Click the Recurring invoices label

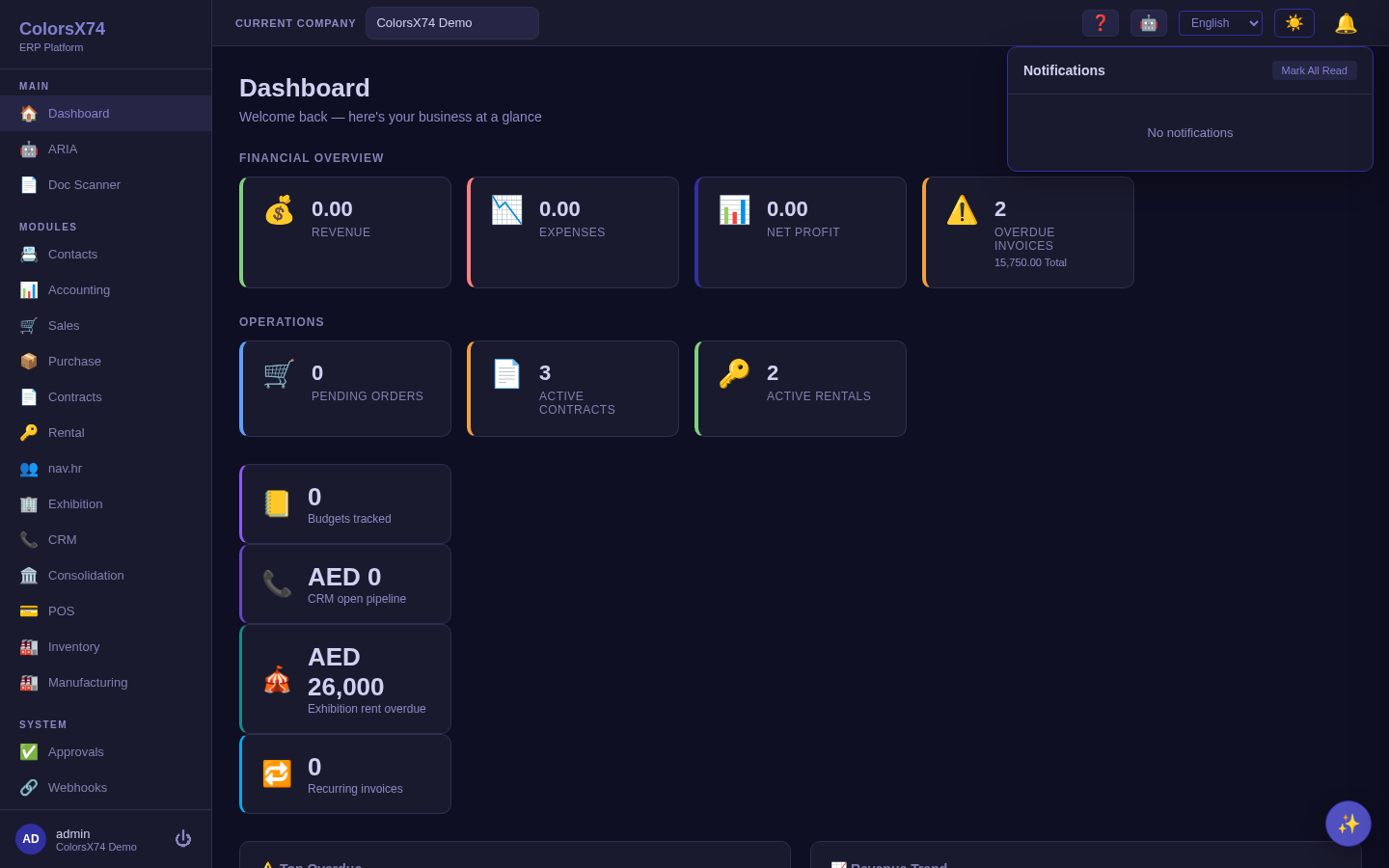click(x=355, y=789)
